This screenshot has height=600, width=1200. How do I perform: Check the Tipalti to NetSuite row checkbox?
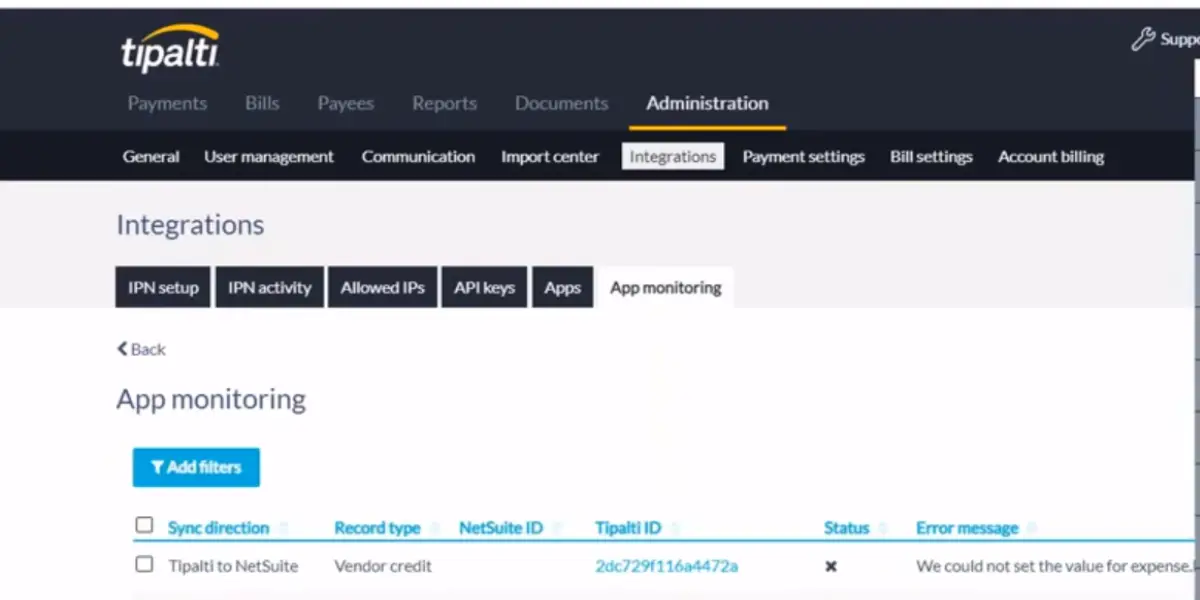pos(144,564)
